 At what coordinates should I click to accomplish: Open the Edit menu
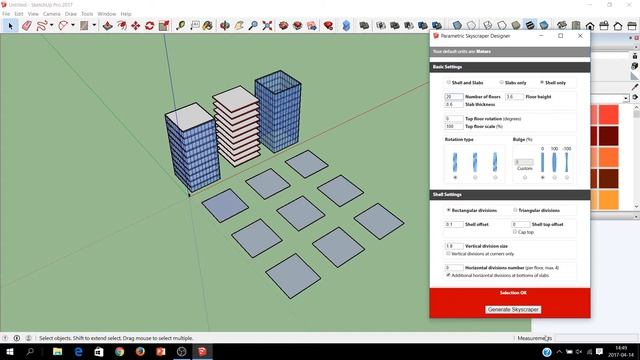tap(19, 14)
